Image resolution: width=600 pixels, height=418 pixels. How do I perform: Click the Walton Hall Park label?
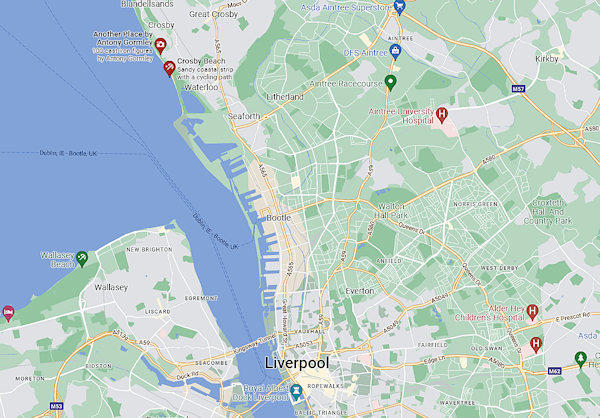[x=391, y=211]
